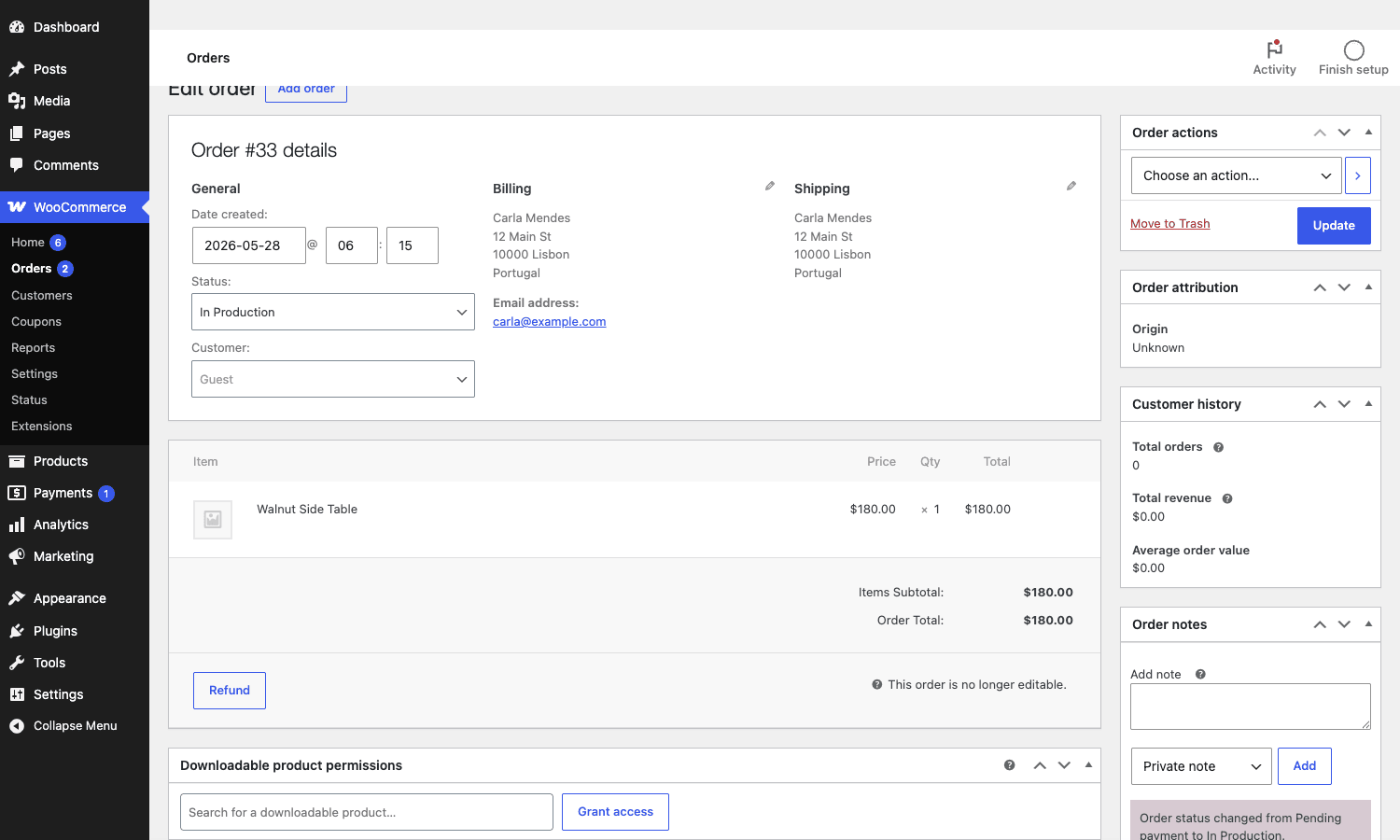Click the Update button
Image resolution: width=1400 pixels, height=840 pixels.
tap(1334, 226)
